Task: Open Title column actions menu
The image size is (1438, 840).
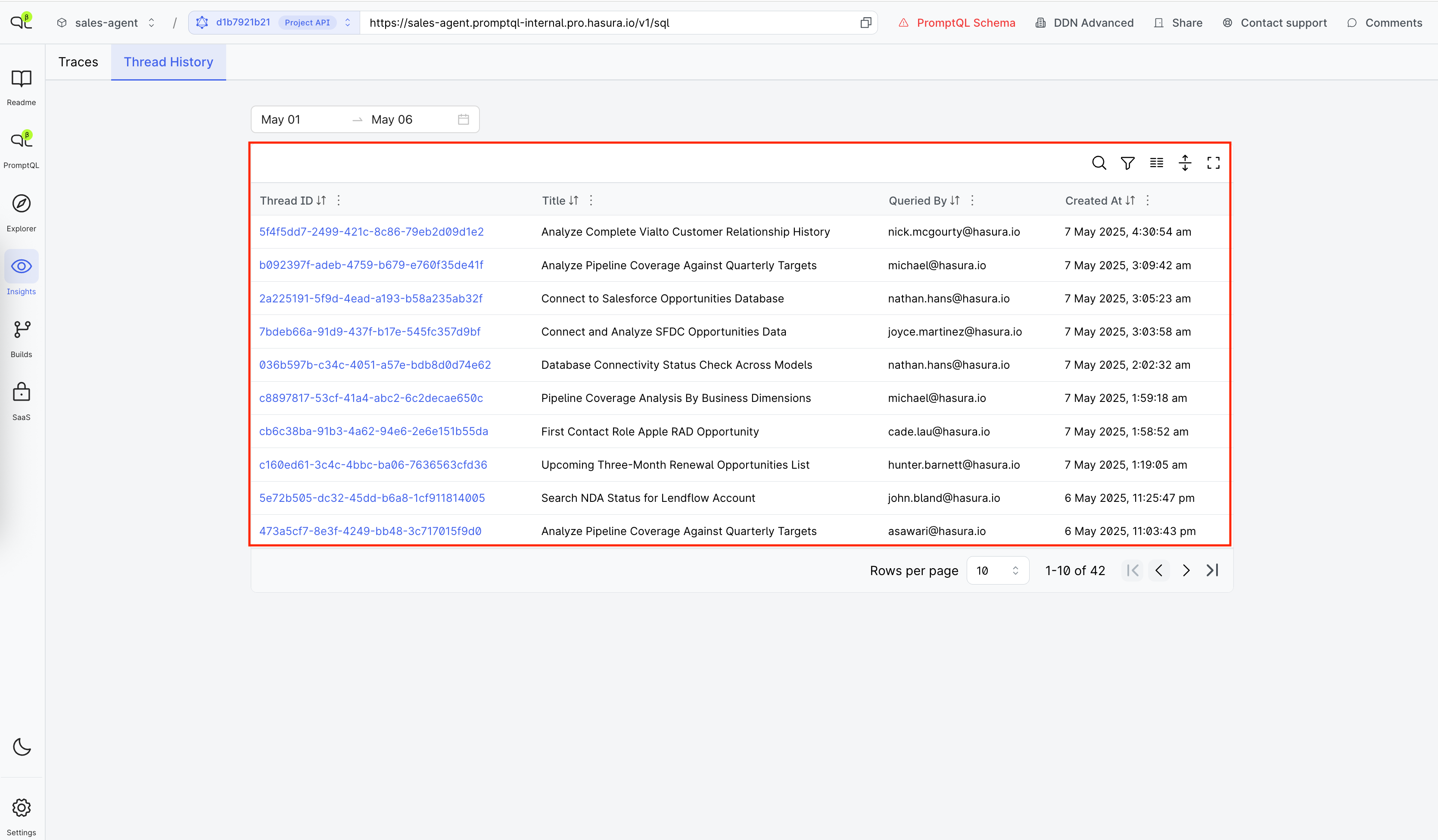Action: 591,200
